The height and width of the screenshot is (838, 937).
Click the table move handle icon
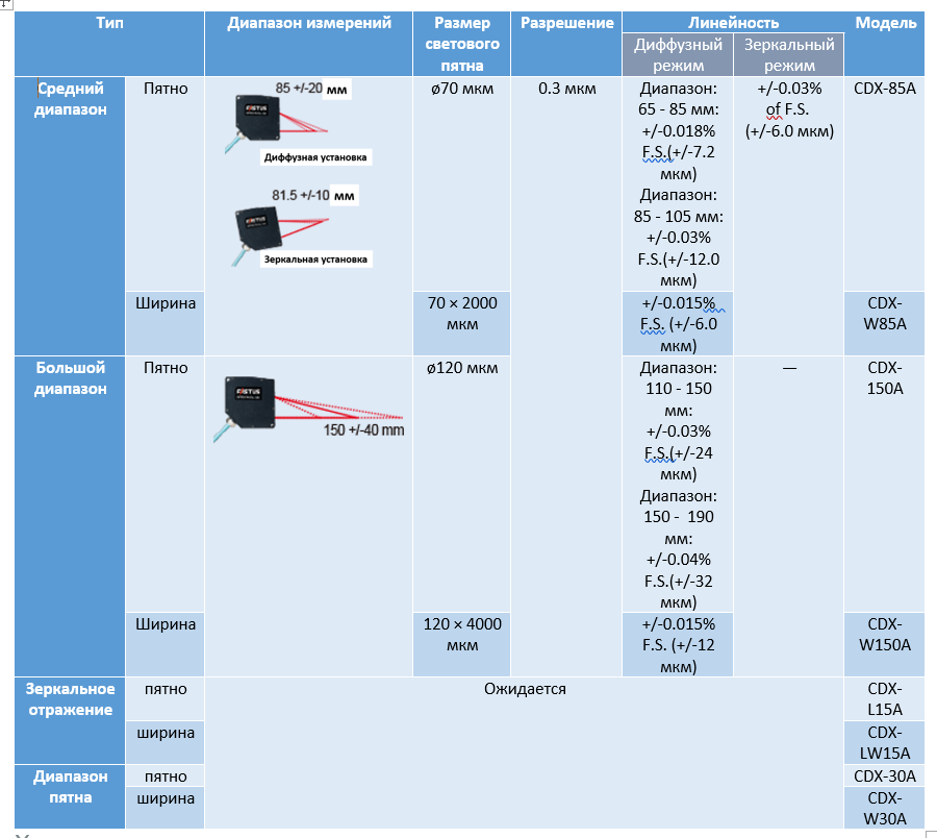5,4
